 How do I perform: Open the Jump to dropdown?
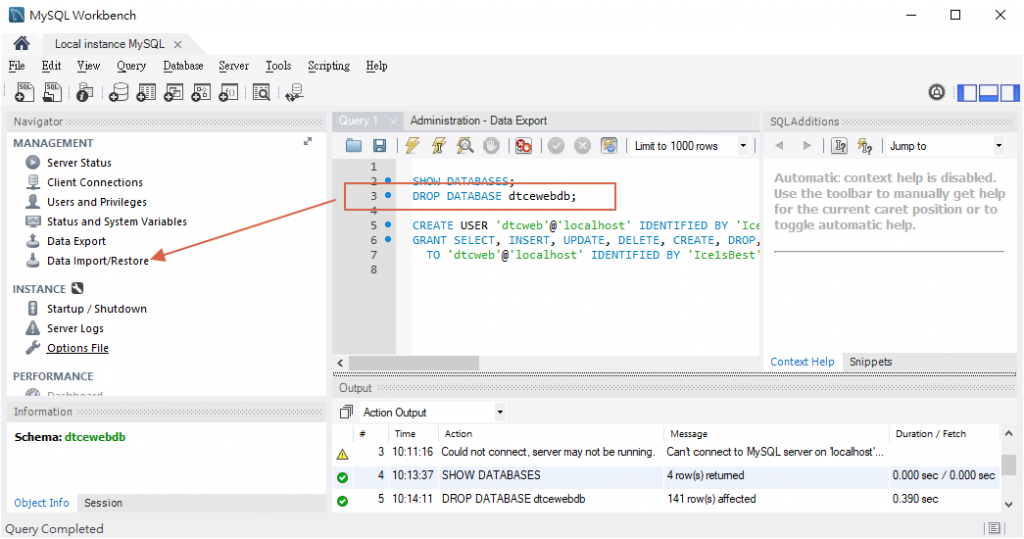click(999, 146)
